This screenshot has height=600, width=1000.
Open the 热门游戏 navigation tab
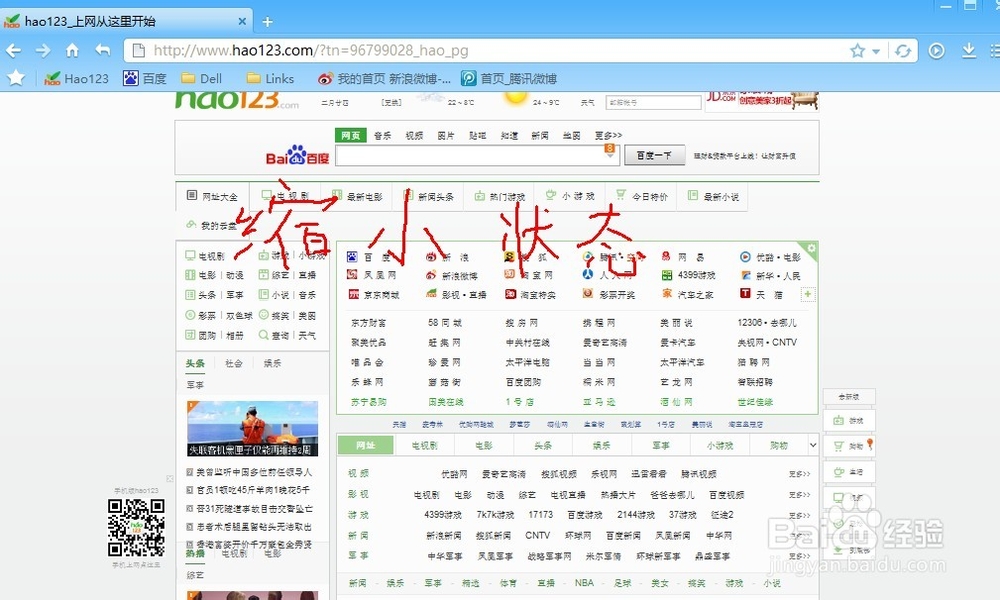(x=500, y=196)
